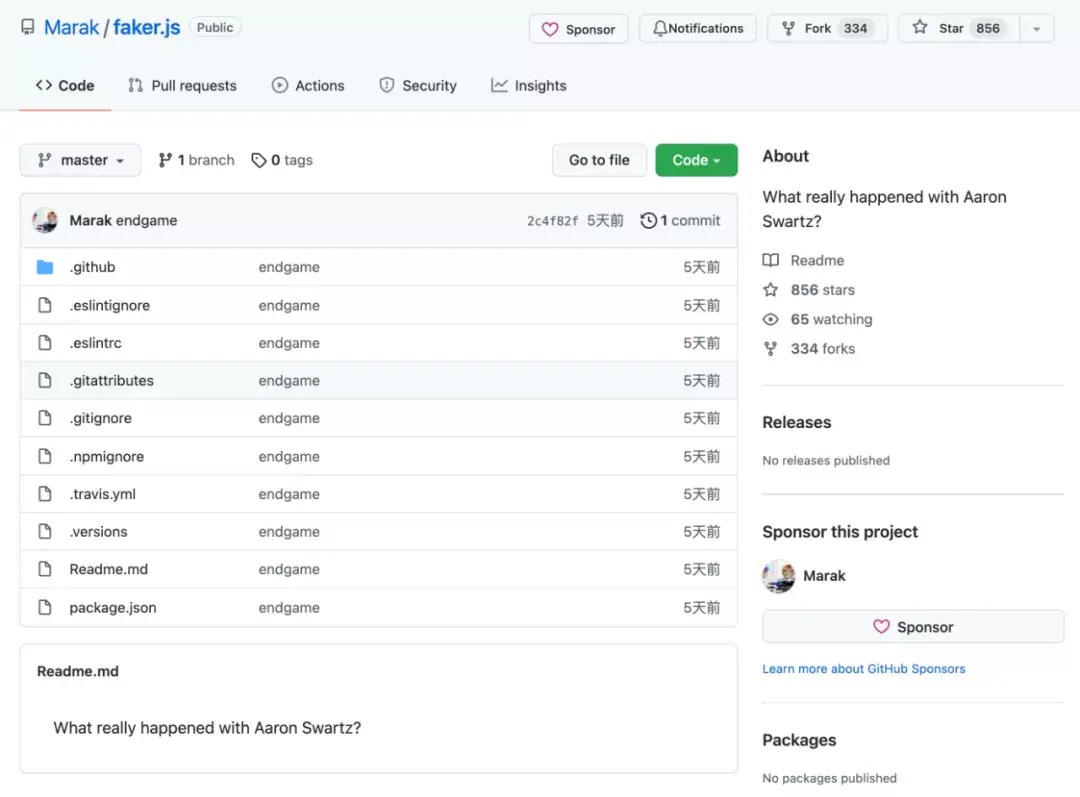Click the star icon beside 856 stars

pos(771,290)
